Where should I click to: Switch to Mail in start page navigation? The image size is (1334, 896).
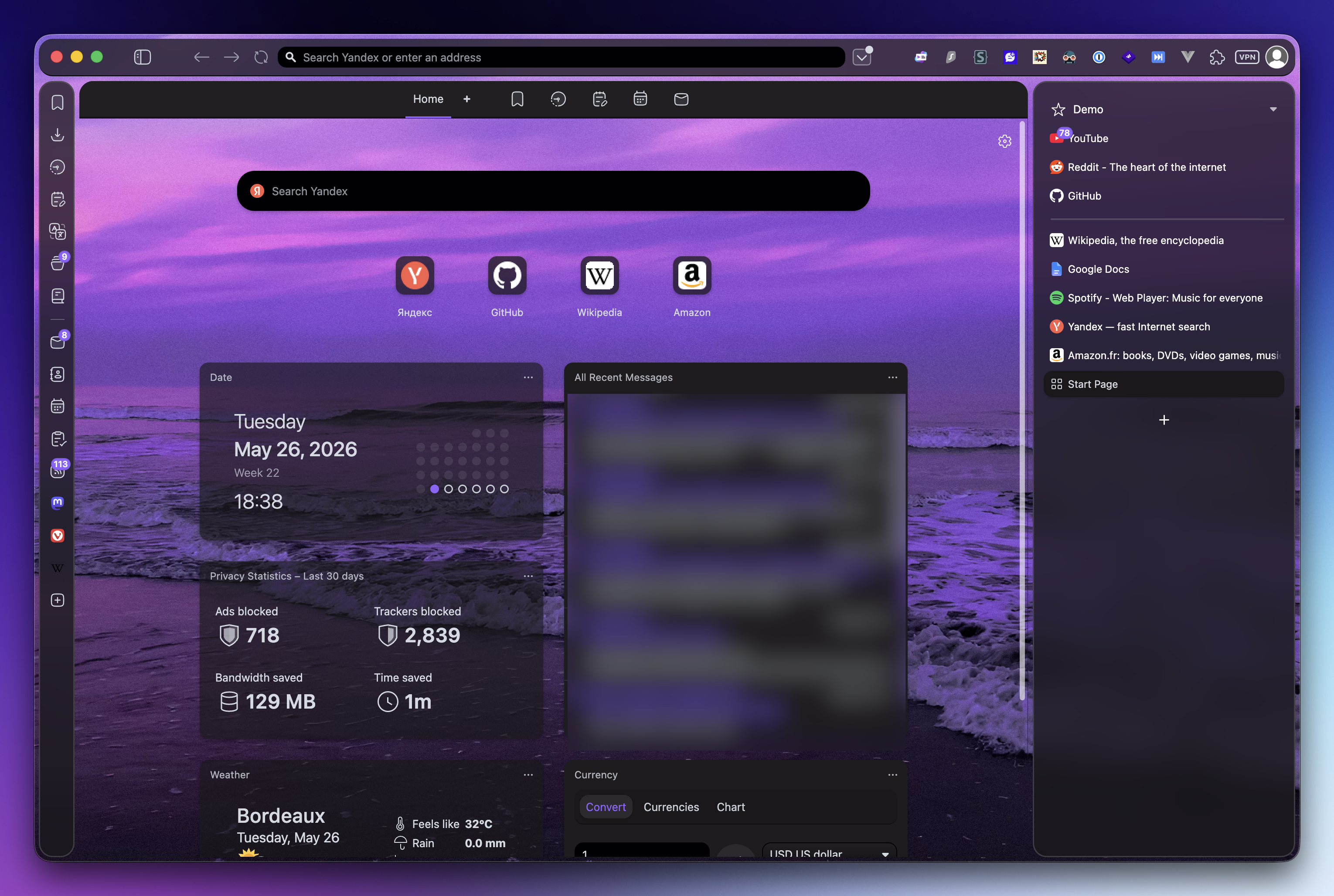coord(681,99)
